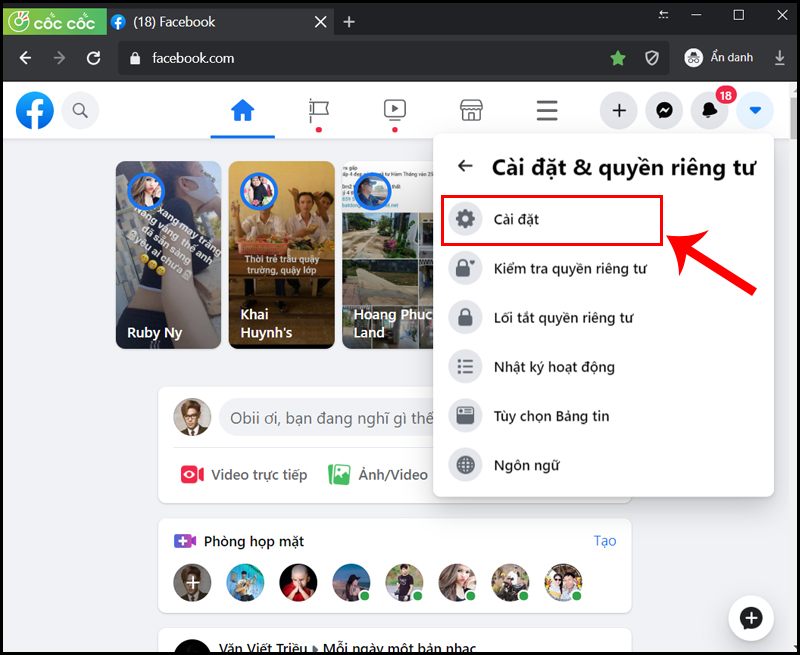Open Facebook search with the magnifier icon
The width and height of the screenshot is (800, 655).
click(80, 110)
